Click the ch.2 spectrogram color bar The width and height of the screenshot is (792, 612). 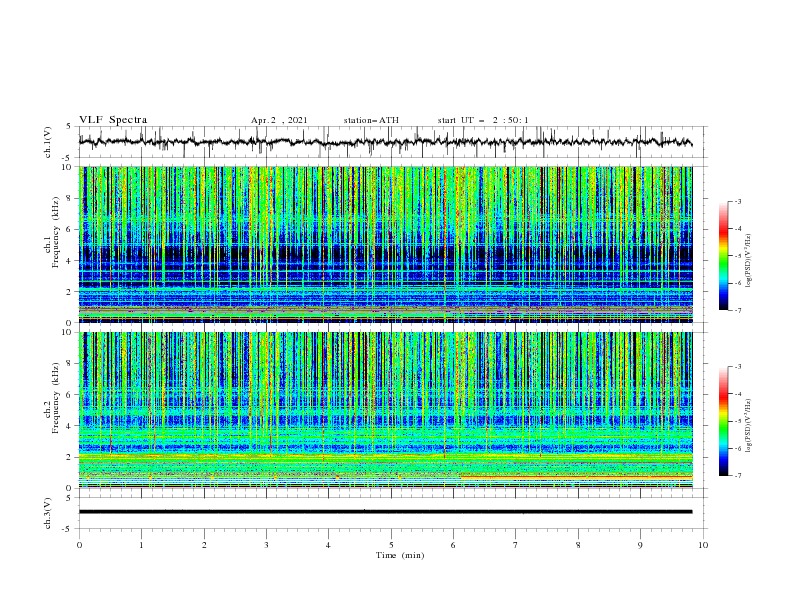(723, 421)
